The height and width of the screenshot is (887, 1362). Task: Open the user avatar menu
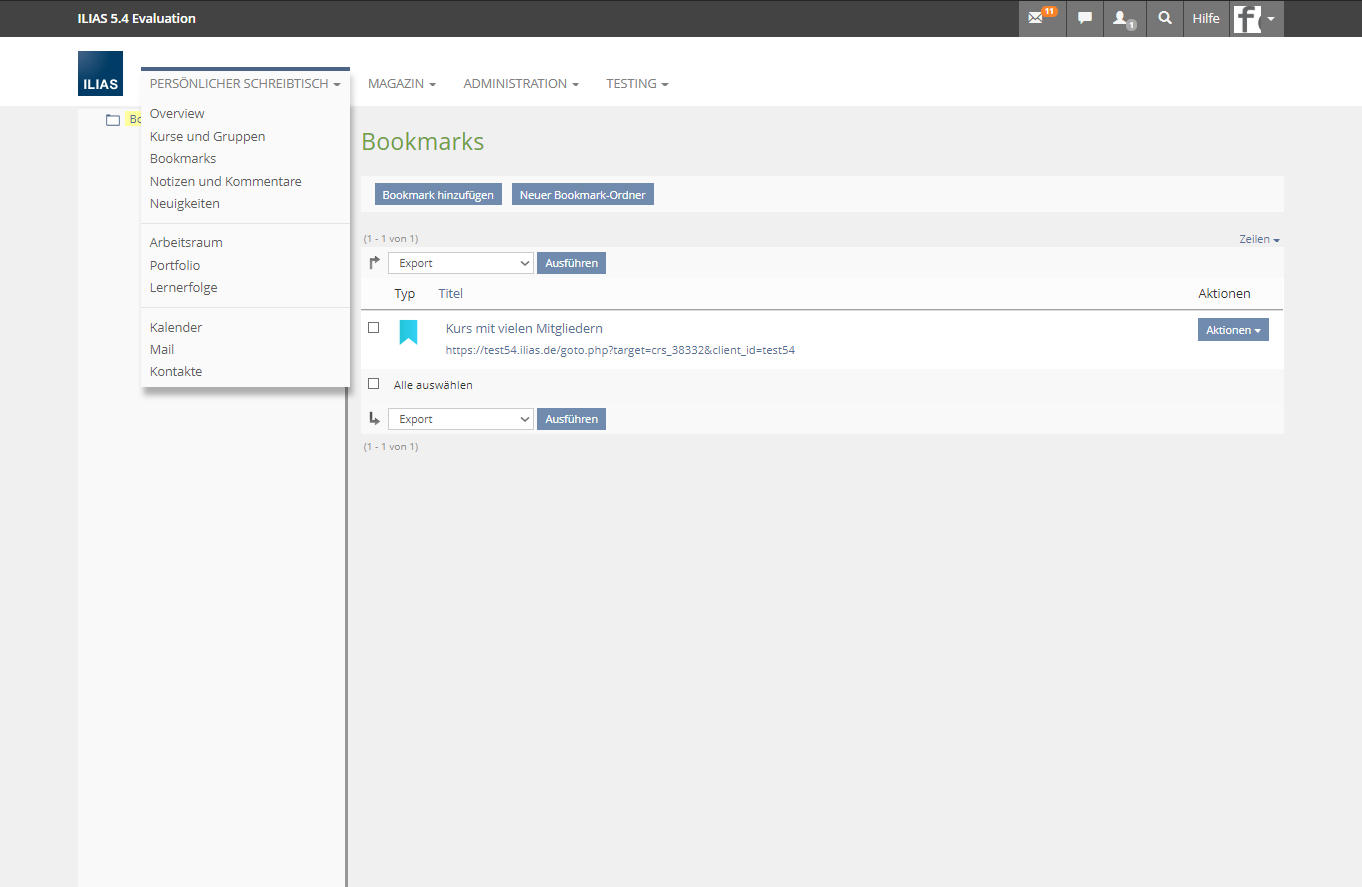point(1256,18)
